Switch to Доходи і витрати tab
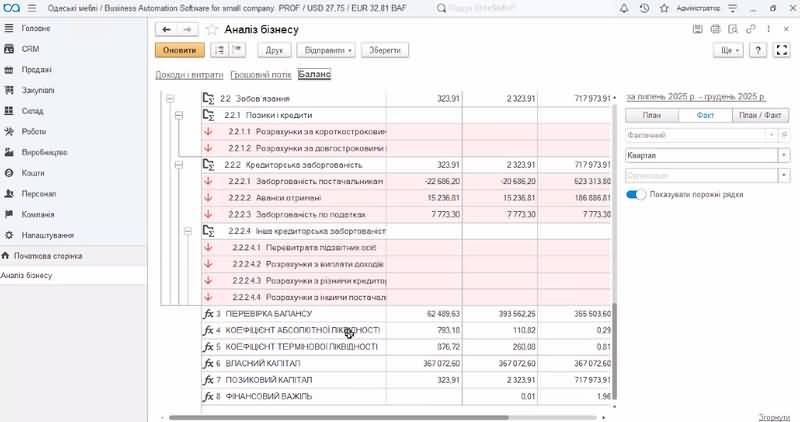 coord(189,75)
